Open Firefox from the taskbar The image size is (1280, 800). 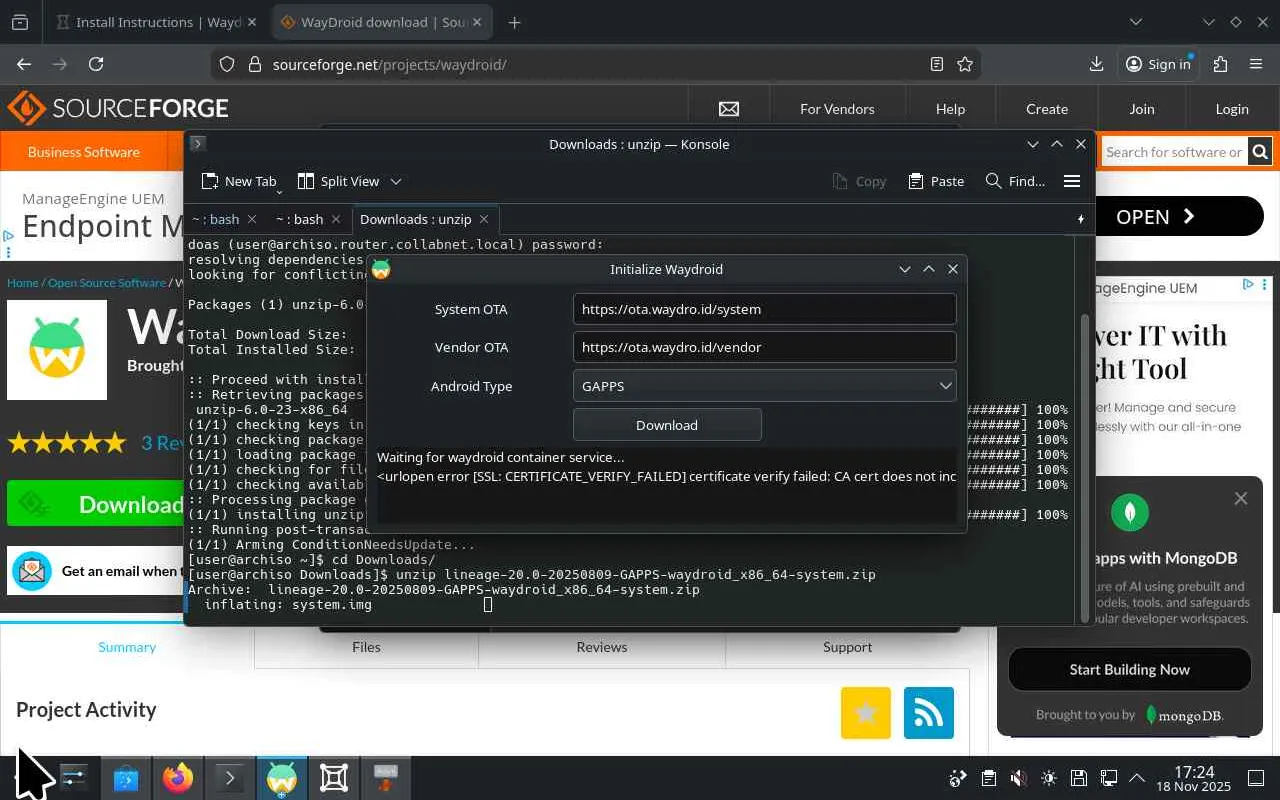tap(178, 778)
